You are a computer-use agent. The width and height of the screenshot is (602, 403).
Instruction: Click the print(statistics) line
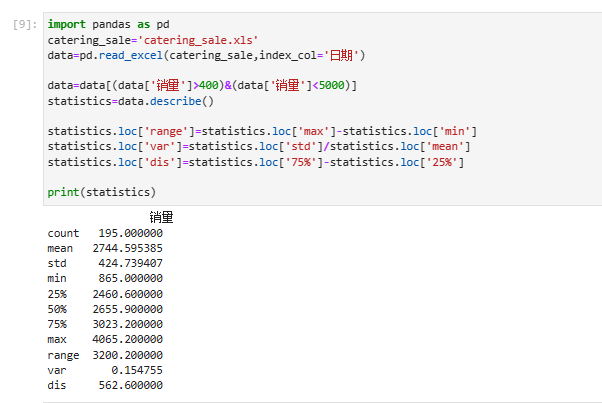point(102,192)
